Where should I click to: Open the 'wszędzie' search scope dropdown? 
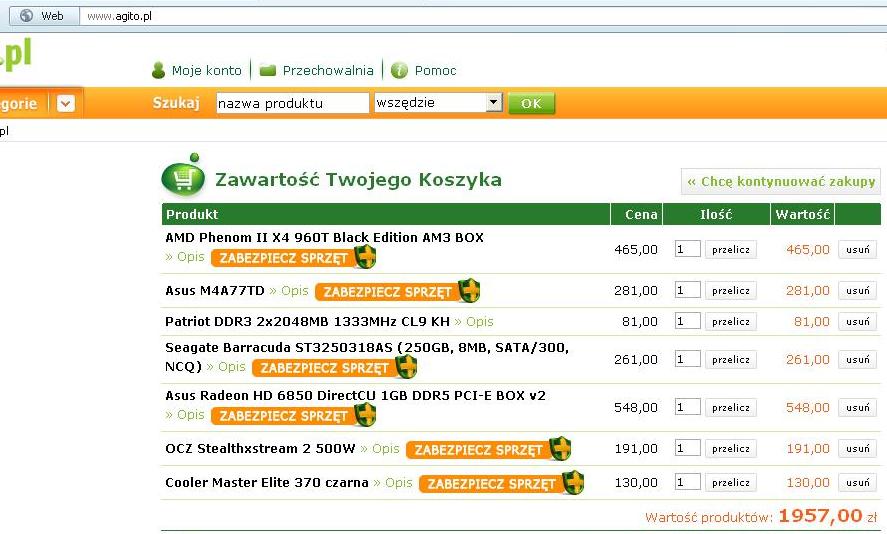(494, 102)
